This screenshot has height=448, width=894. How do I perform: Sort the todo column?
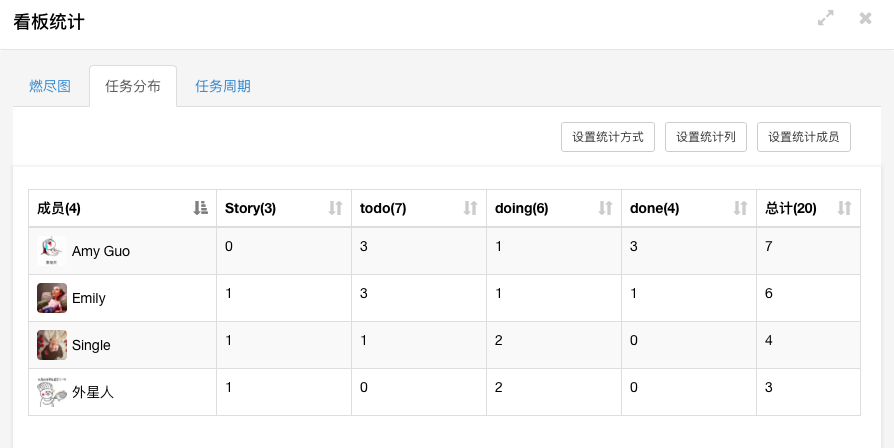click(x=470, y=208)
